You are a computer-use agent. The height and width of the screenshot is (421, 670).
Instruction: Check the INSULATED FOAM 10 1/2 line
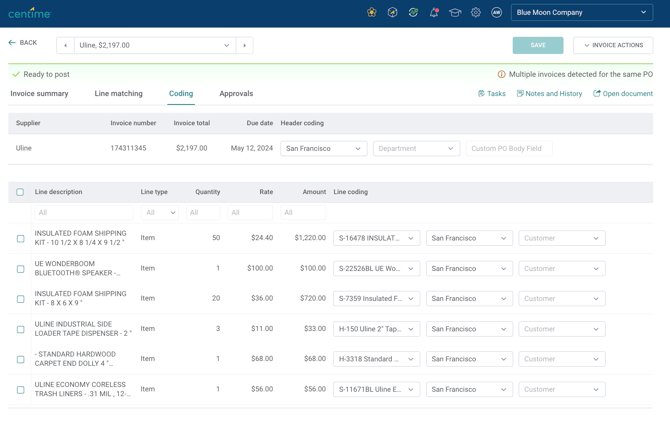click(21, 238)
